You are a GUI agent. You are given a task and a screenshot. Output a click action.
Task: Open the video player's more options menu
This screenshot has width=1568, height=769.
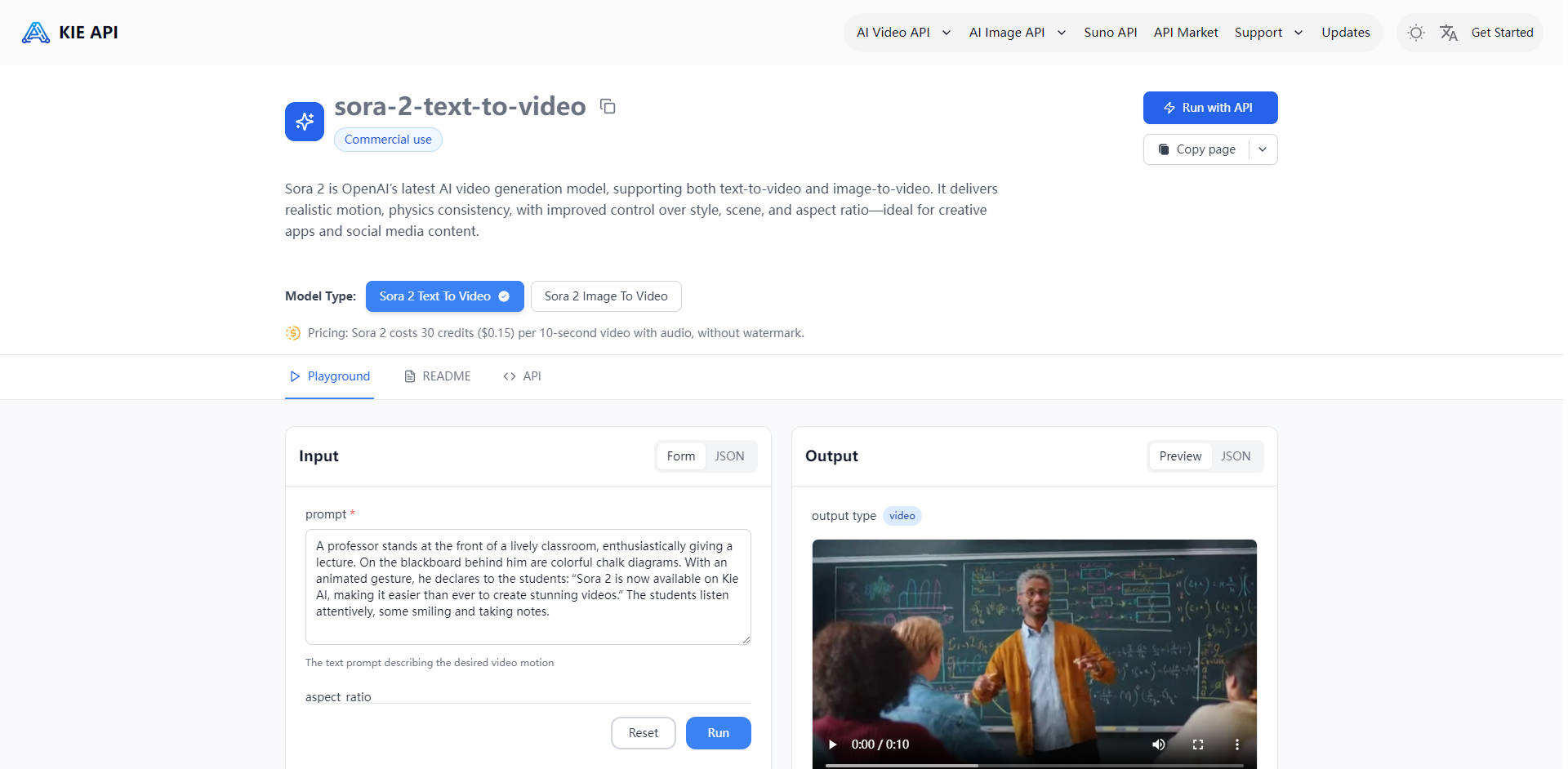[x=1236, y=745]
